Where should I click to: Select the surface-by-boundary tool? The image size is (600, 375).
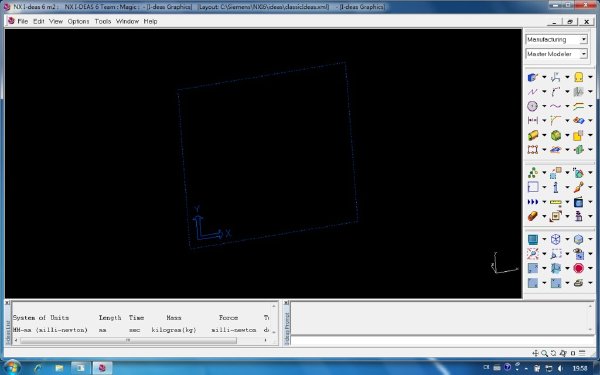(556, 150)
